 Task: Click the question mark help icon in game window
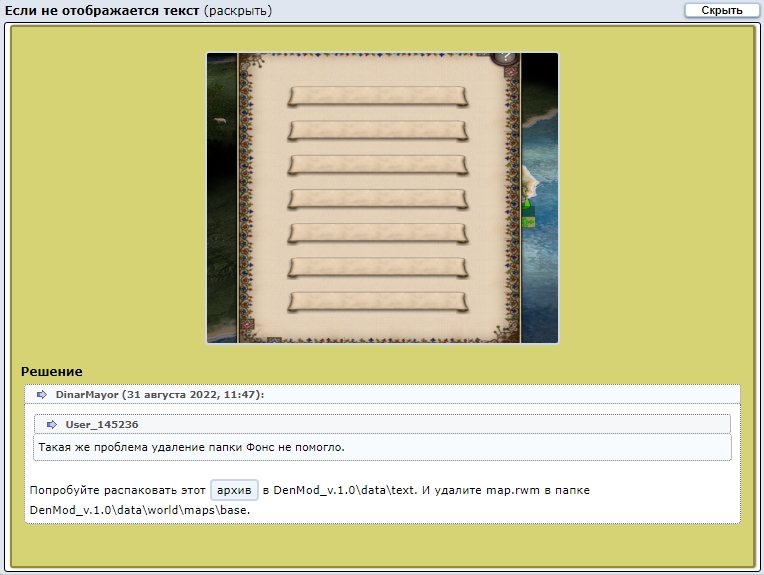click(506, 57)
